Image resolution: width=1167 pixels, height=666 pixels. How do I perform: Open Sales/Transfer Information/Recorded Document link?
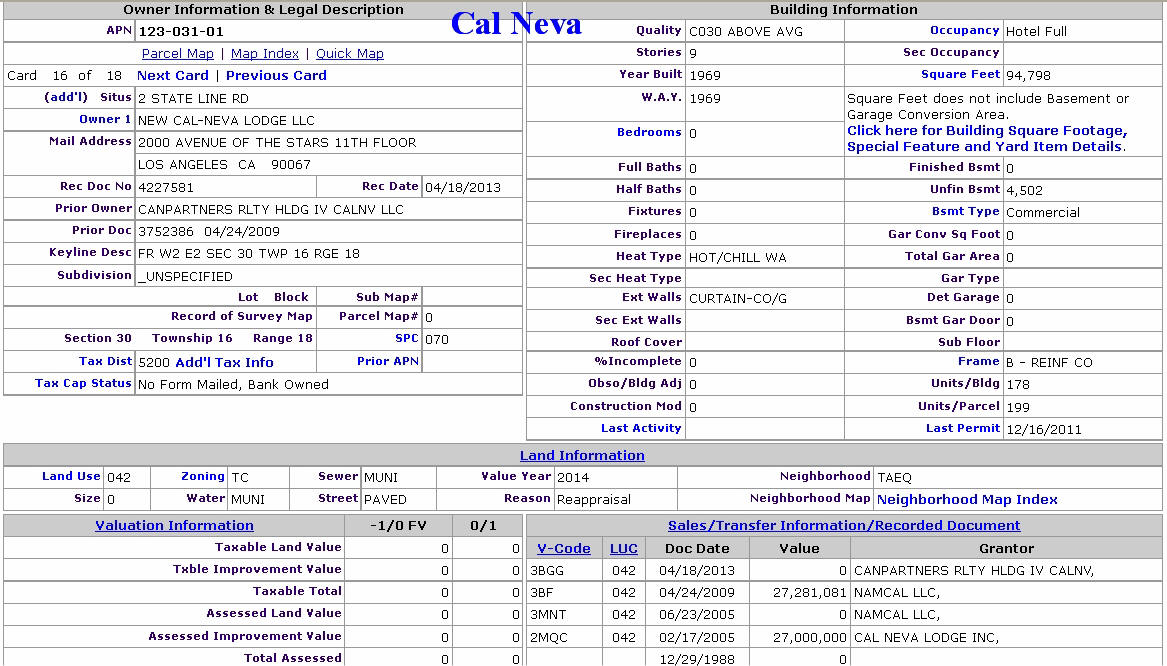click(x=844, y=526)
